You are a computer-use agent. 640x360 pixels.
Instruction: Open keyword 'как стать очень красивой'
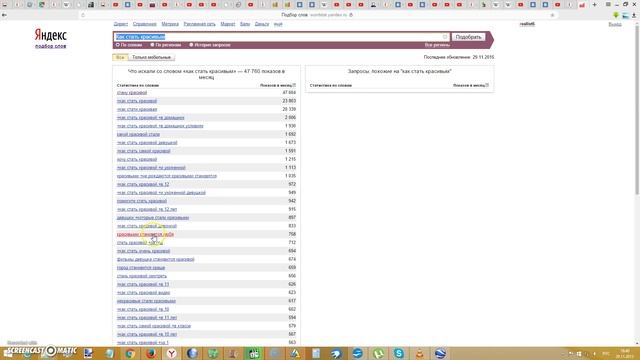(x=143, y=251)
